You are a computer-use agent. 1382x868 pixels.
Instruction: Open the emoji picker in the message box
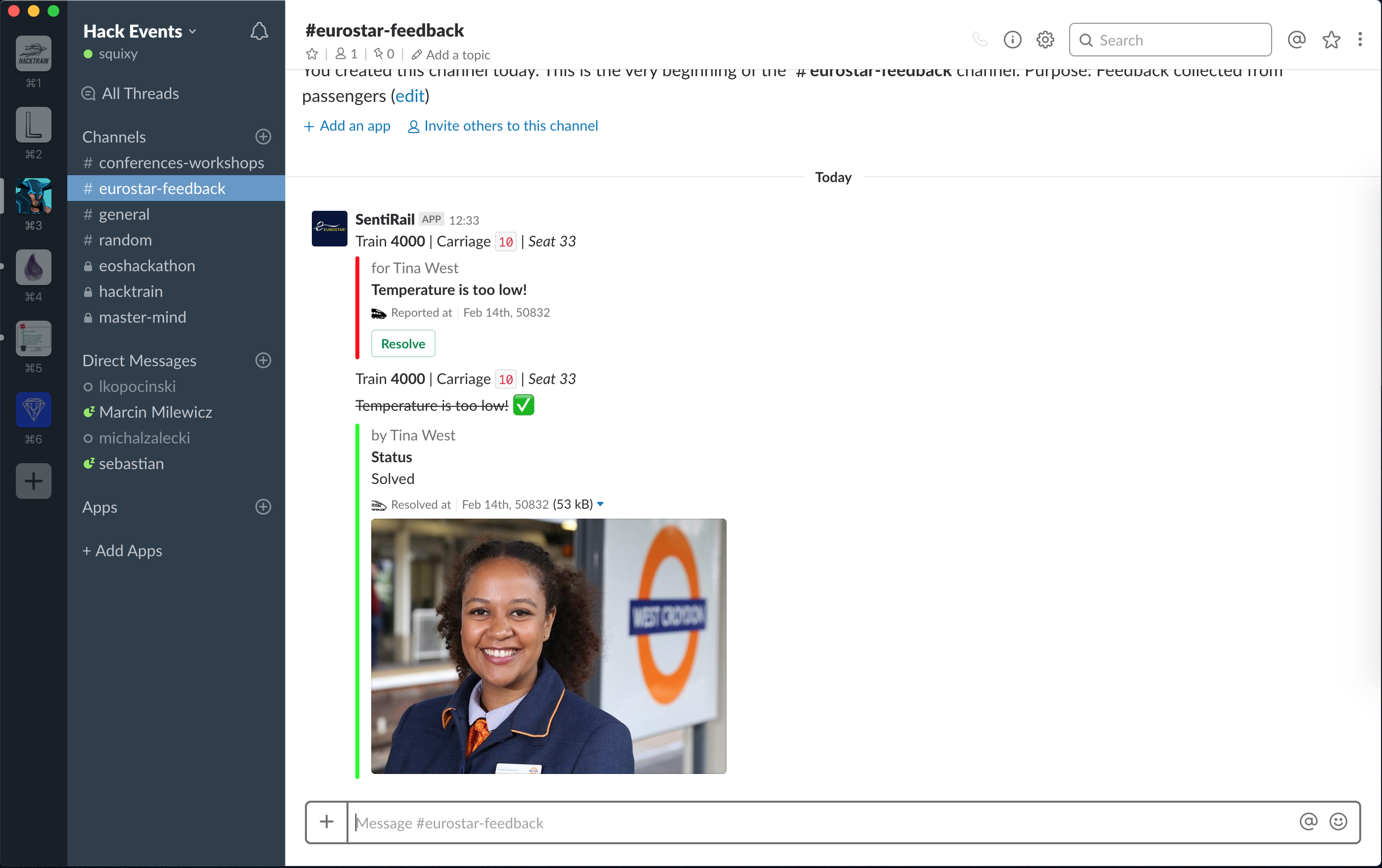[x=1338, y=821]
